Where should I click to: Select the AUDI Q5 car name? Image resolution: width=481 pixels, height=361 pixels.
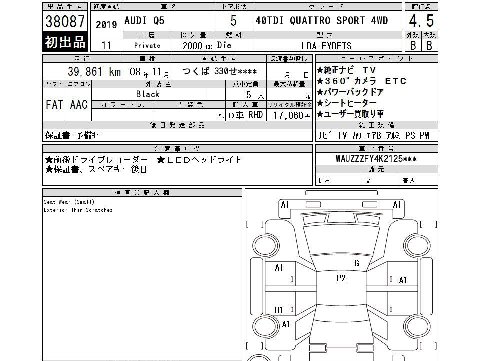144,21
